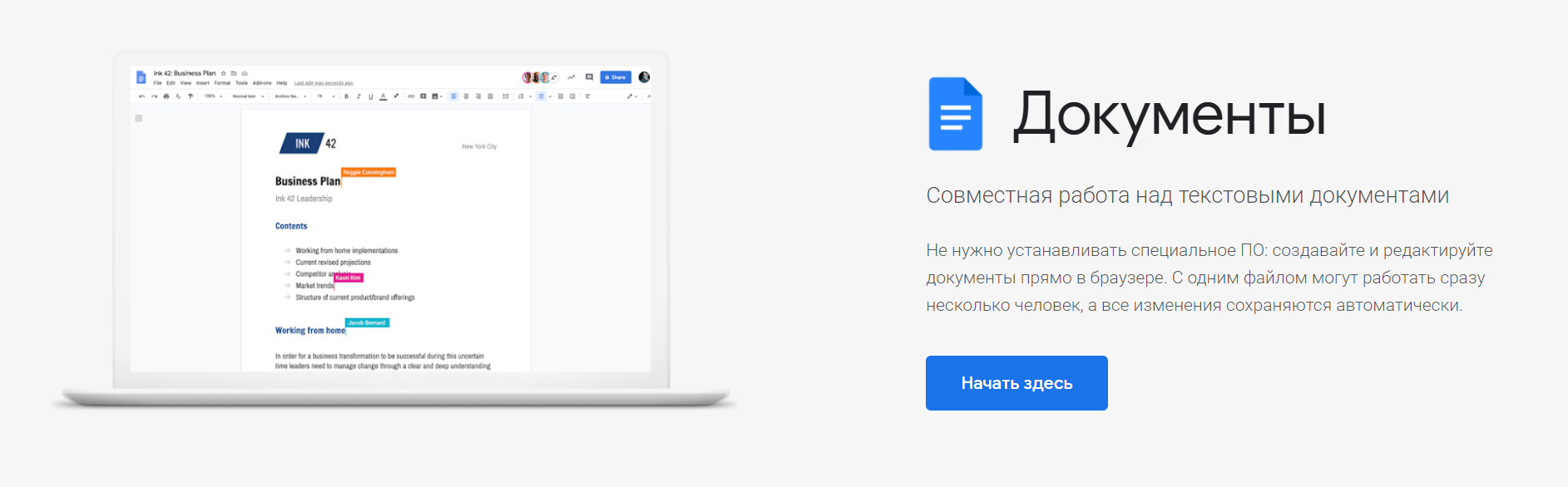Click the move-to-folder icon beside the title

[234, 73]
